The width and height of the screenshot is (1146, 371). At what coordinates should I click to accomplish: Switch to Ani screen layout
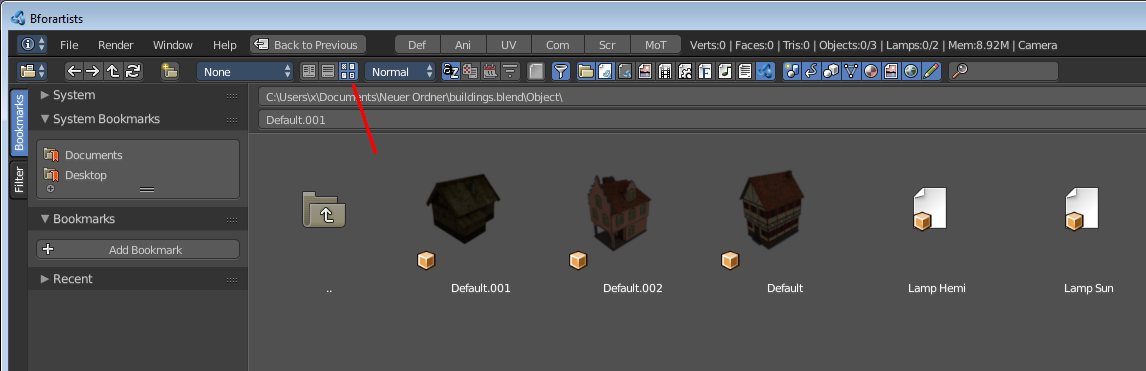pyautogui.click(x=463, y=45)
